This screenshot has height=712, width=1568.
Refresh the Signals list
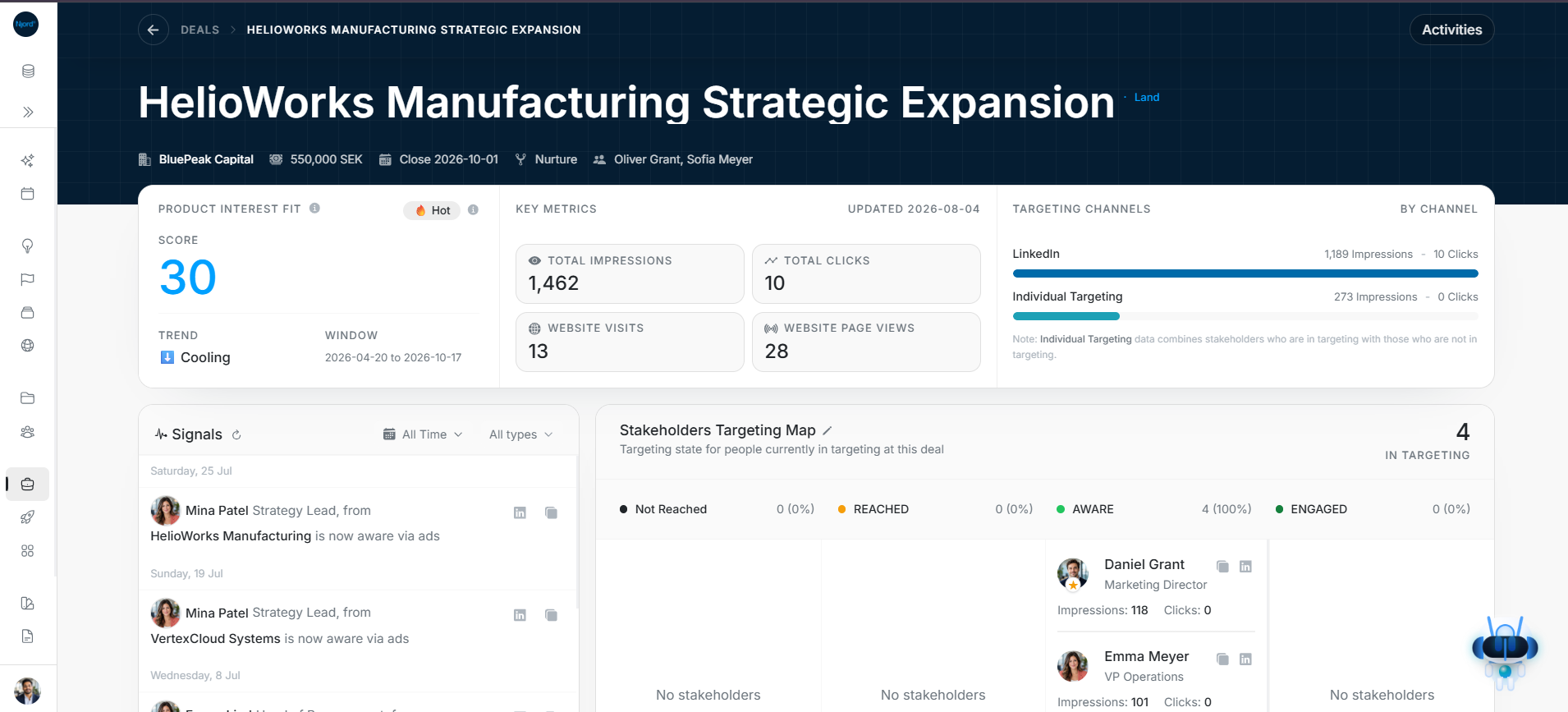tap(236, 435)
